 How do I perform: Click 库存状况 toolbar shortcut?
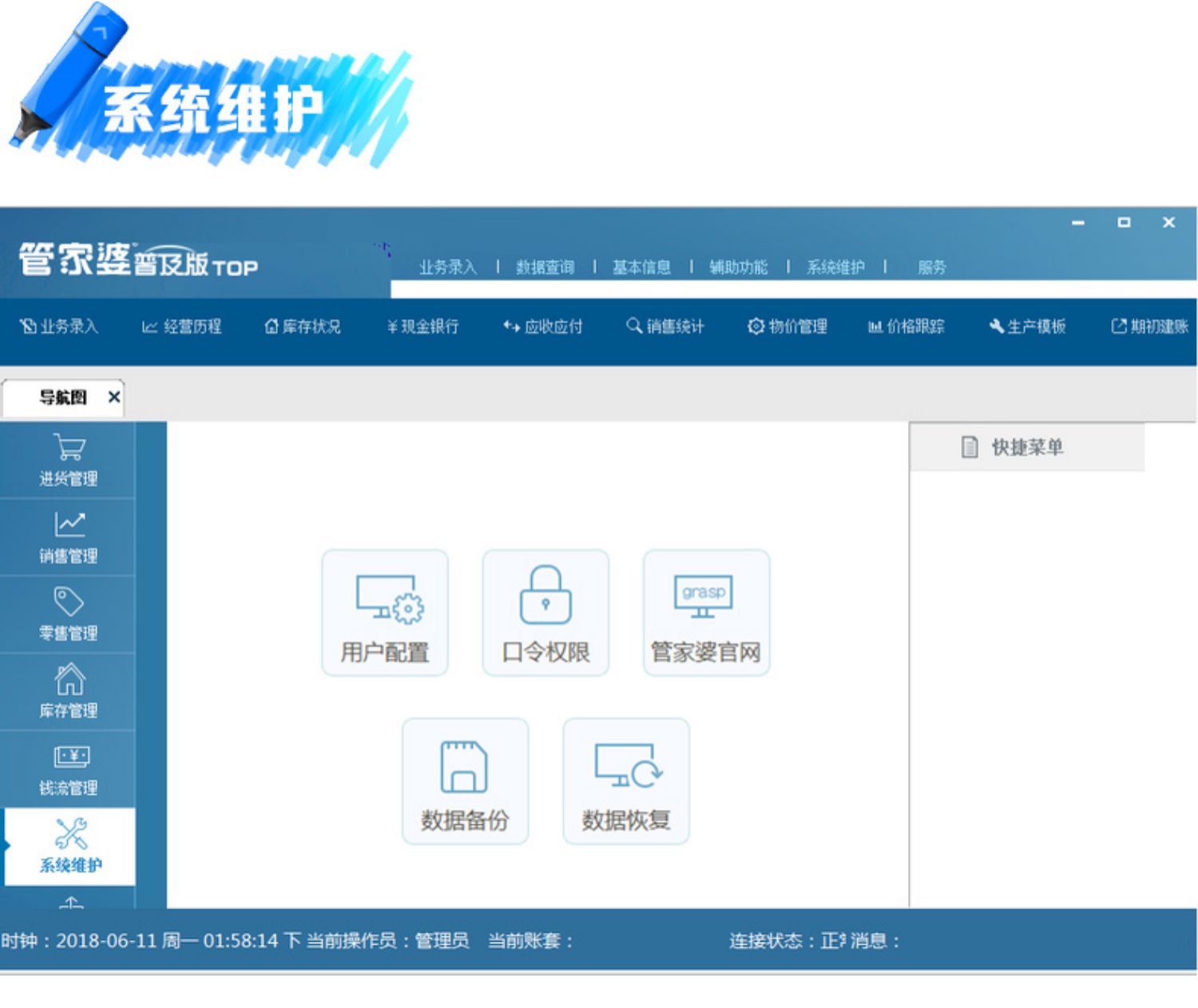pos(303,326)
